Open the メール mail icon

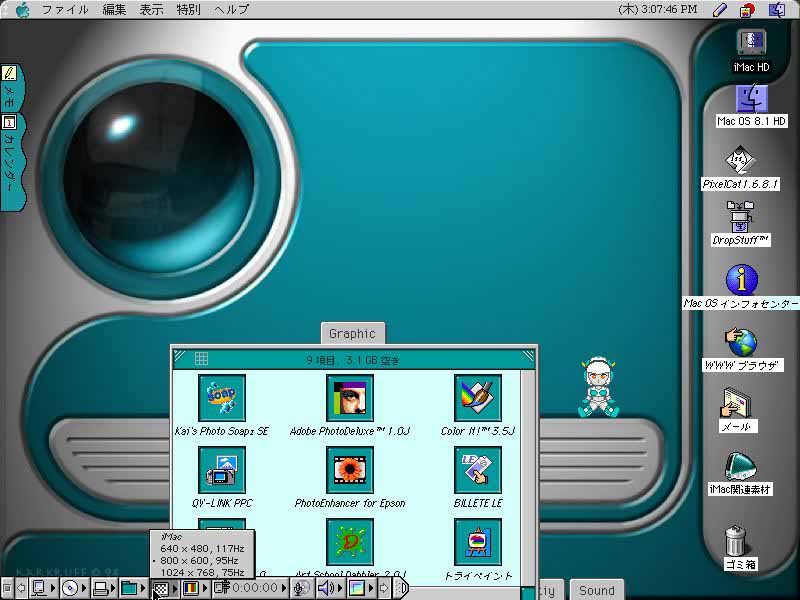click(x=737, y=403)
